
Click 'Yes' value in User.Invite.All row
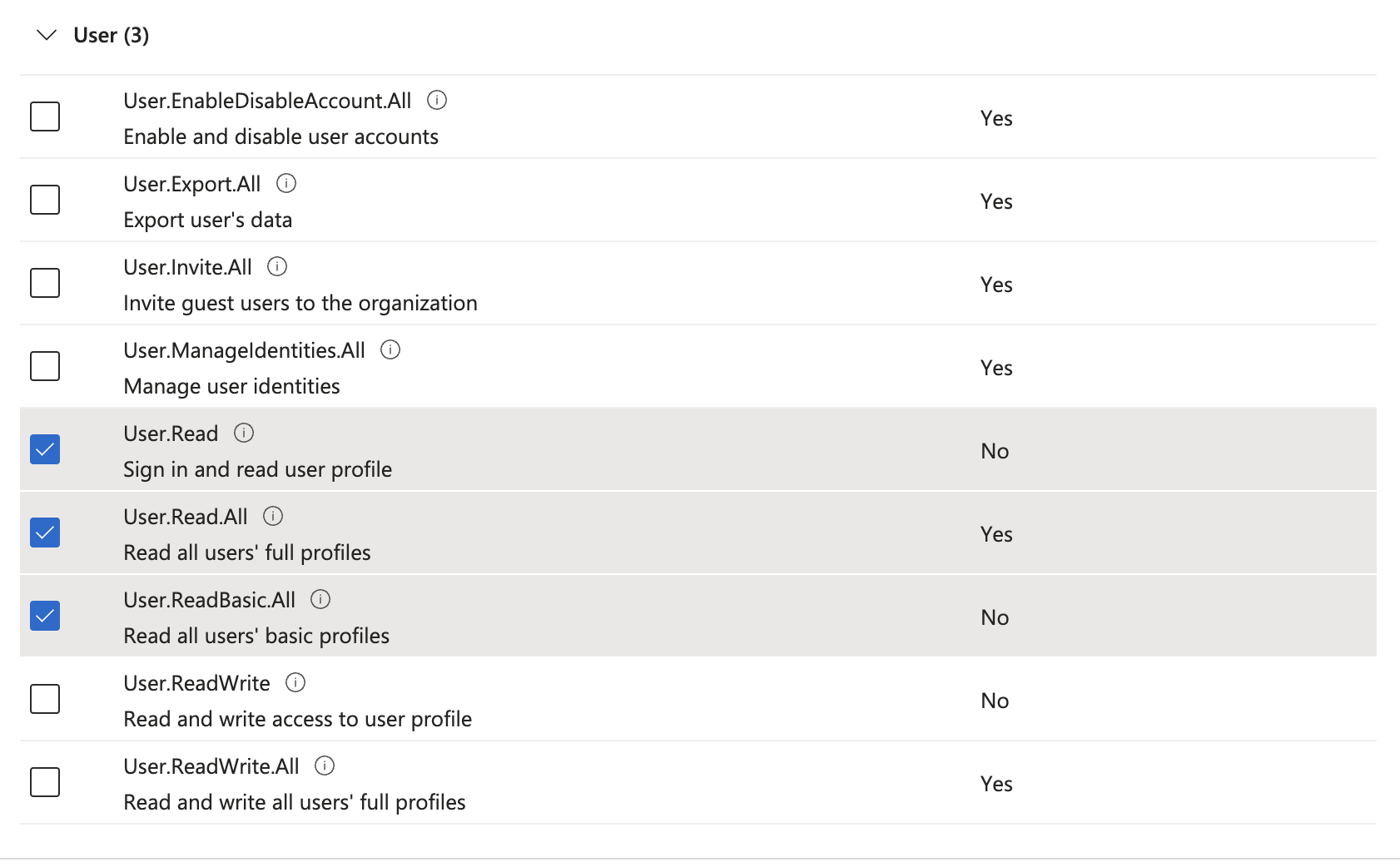(x=996, y=285)
